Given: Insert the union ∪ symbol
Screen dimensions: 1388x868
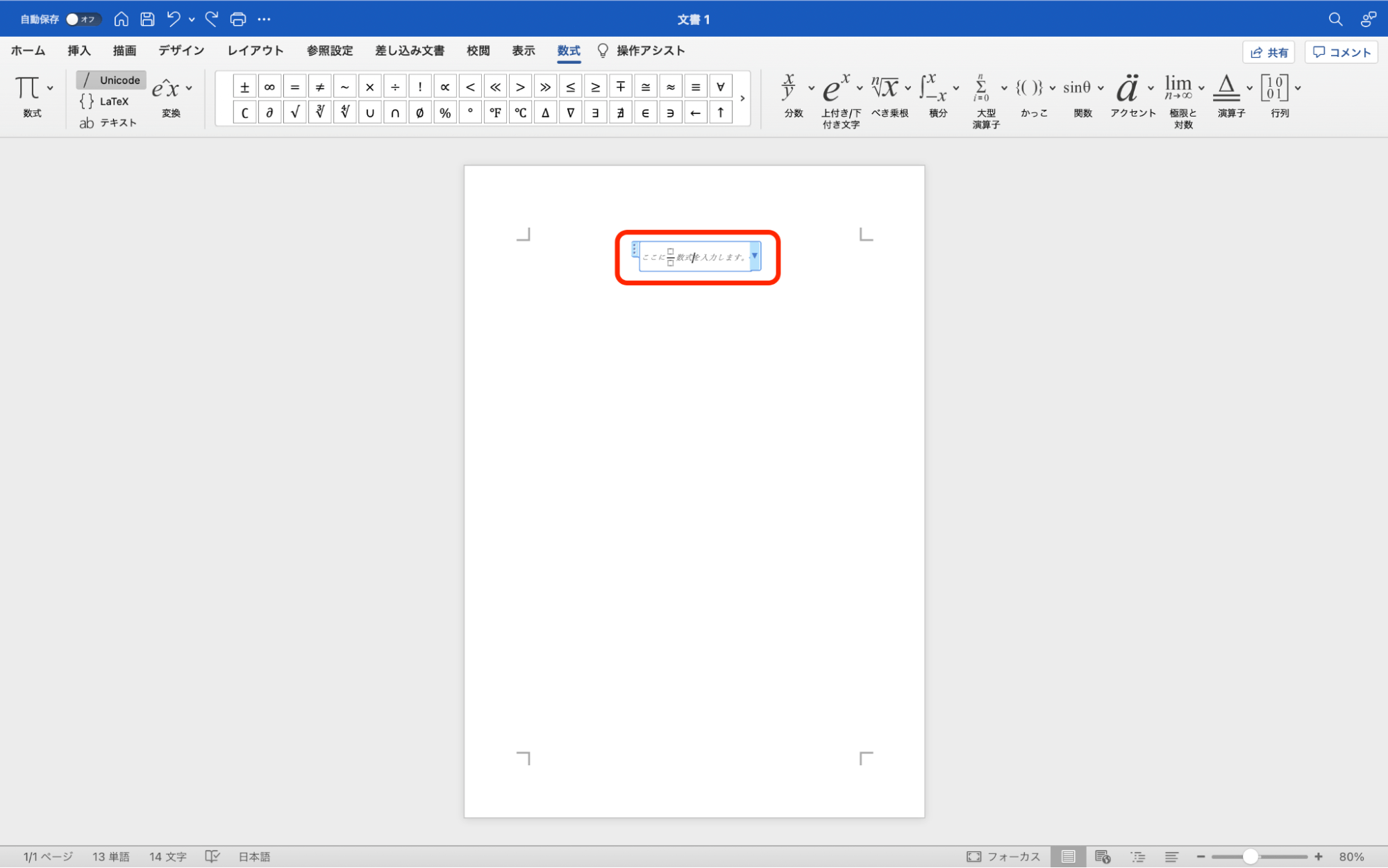Looking at the screenshot, I should click(369, 112).
